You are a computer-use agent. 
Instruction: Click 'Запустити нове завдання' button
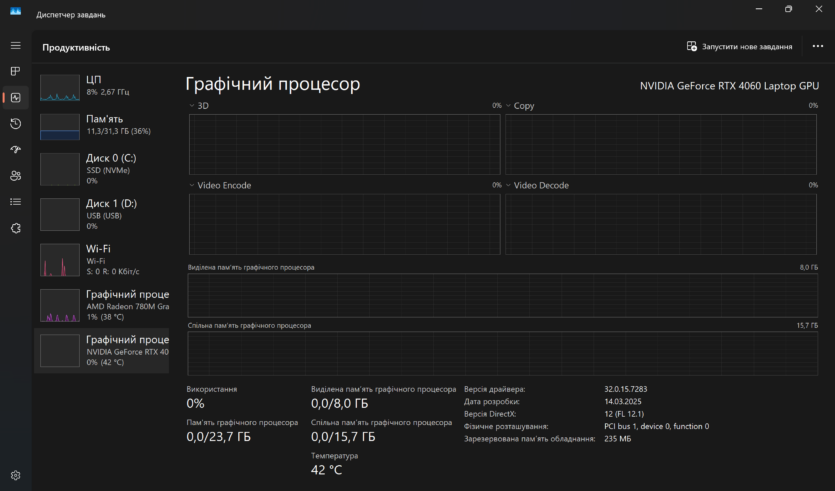[x=739, y=46]
